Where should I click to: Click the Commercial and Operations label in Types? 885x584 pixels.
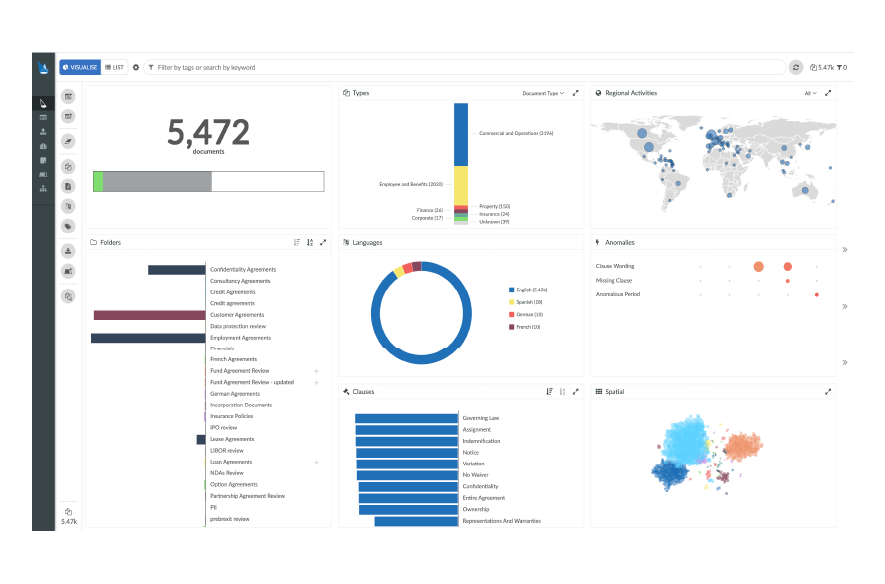[516, 134]
